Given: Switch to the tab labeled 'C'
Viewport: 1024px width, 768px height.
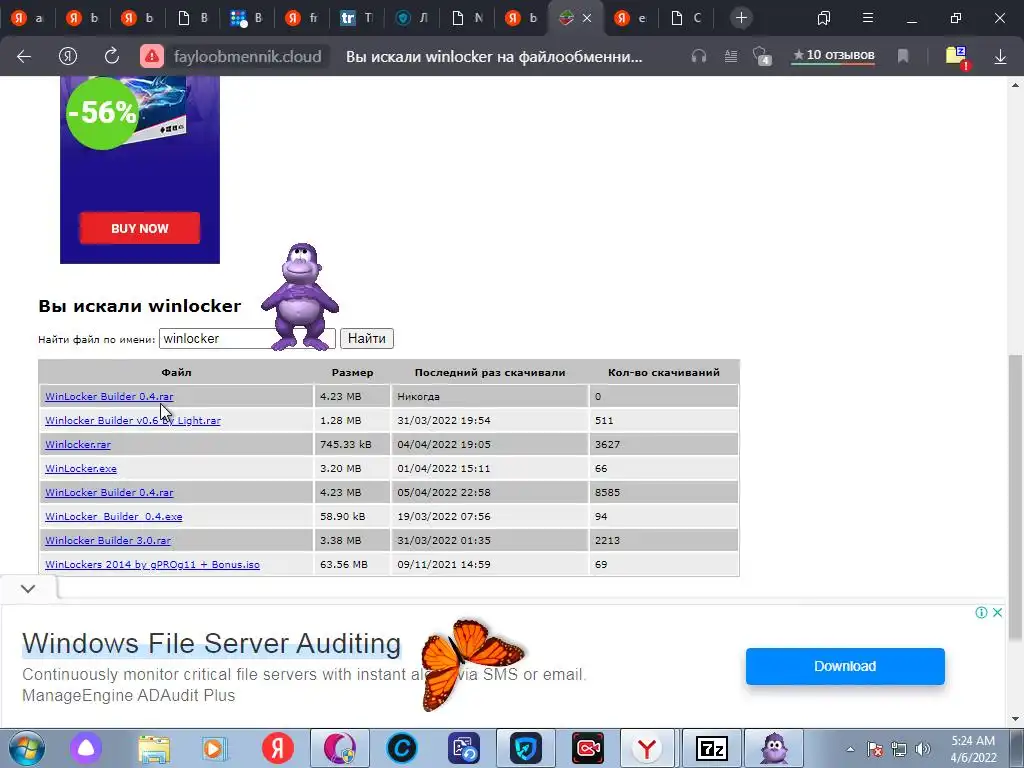Looking at the screenshot, I should click(686, 18).
